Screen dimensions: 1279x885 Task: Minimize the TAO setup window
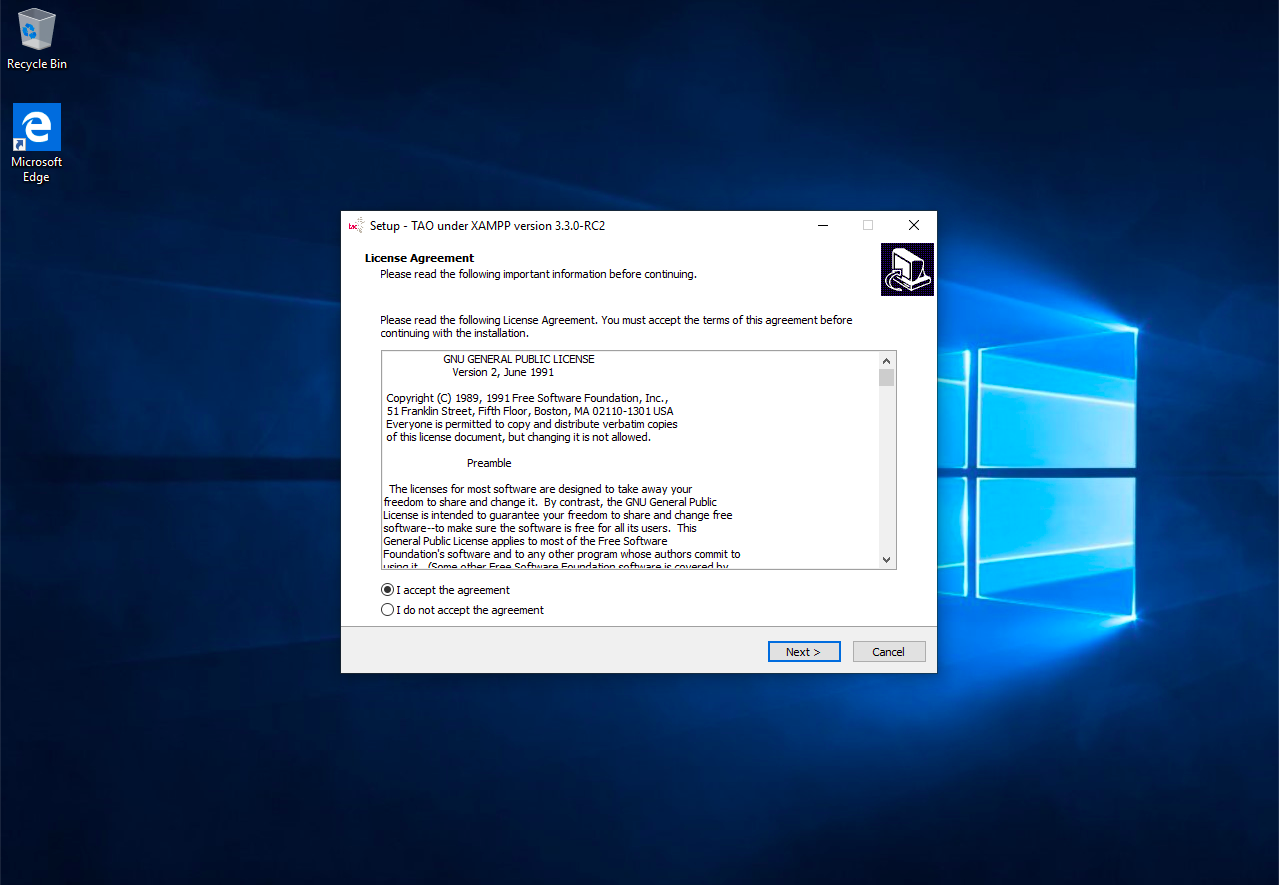822,225
